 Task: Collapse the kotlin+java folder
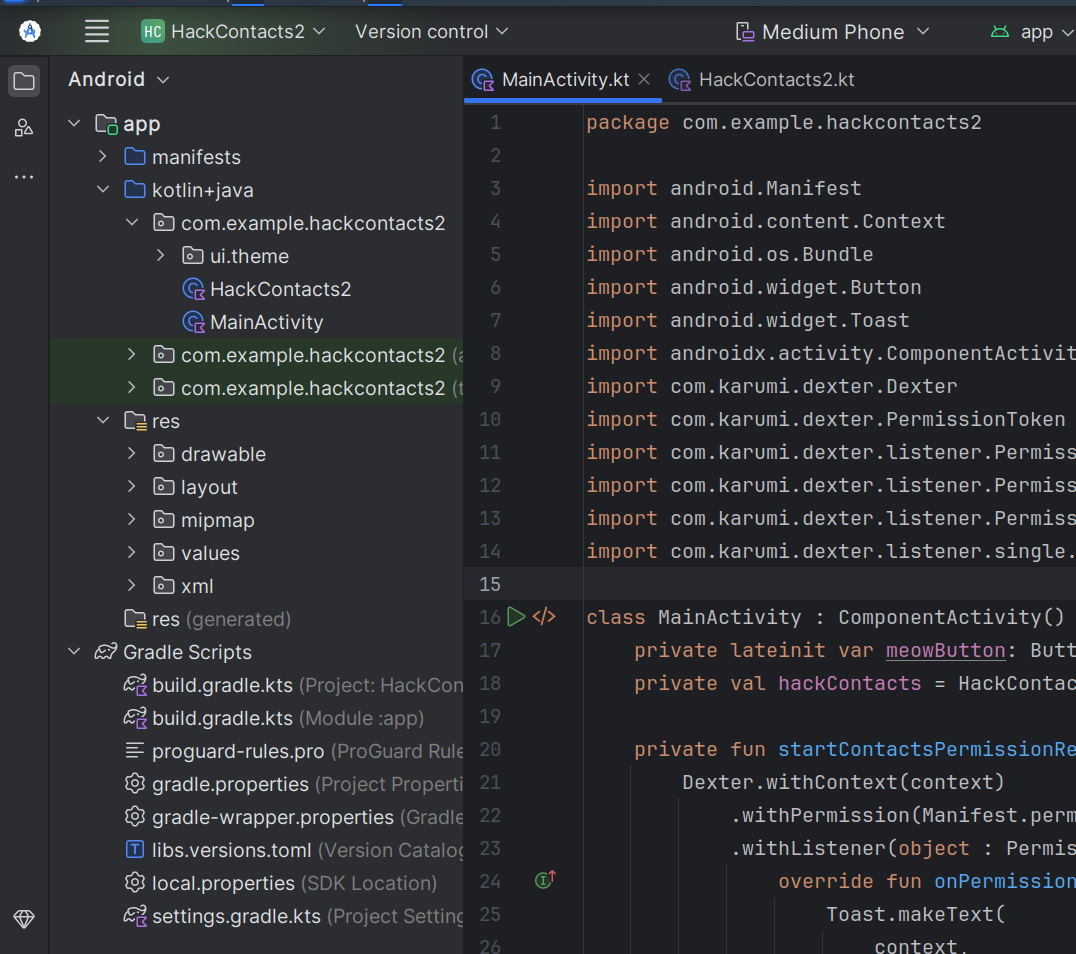(x=103, y=189)
